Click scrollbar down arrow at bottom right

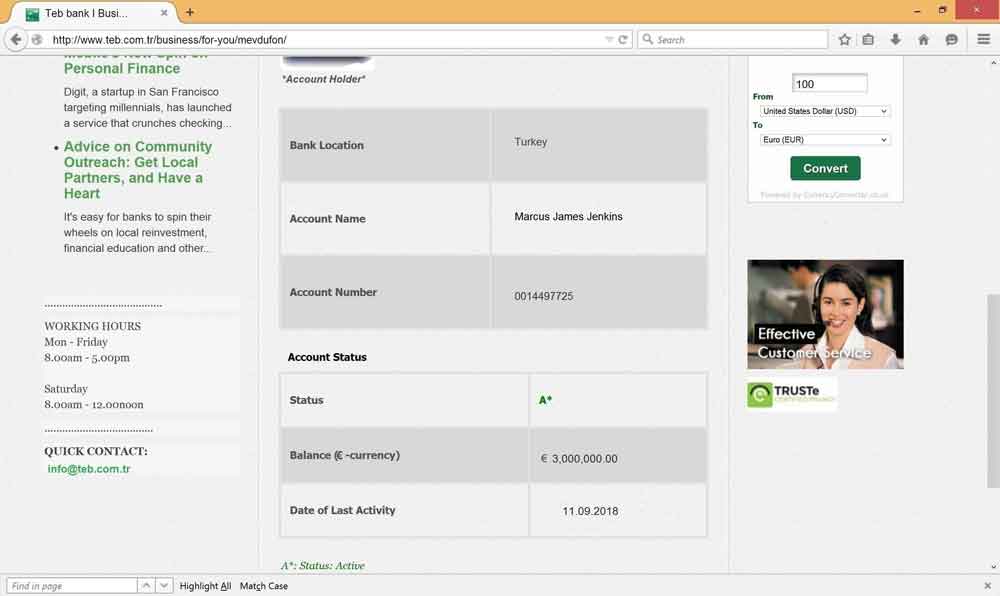pyautogui.click(x=993, y=567)
